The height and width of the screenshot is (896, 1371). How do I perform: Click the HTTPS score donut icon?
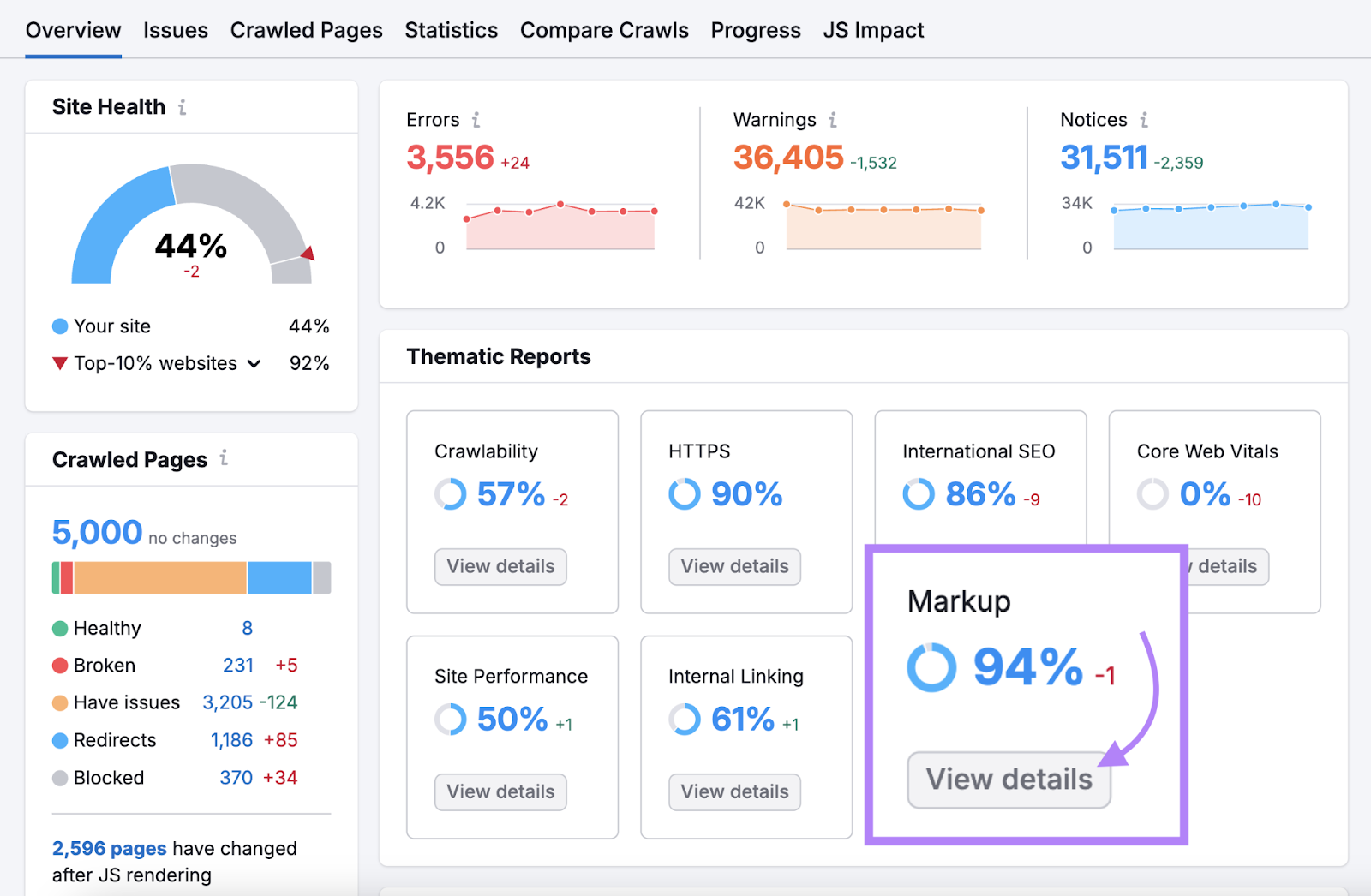coord(685,494)
